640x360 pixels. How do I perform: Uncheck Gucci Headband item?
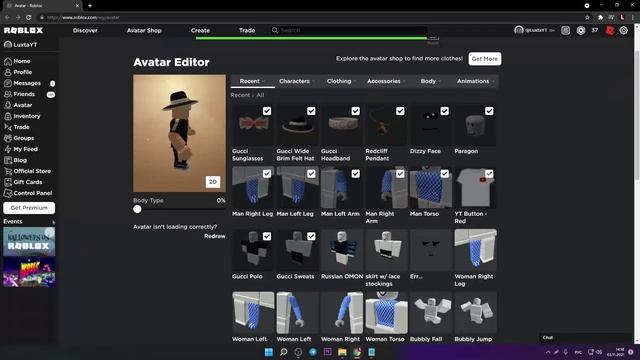(x=356, y=111)
